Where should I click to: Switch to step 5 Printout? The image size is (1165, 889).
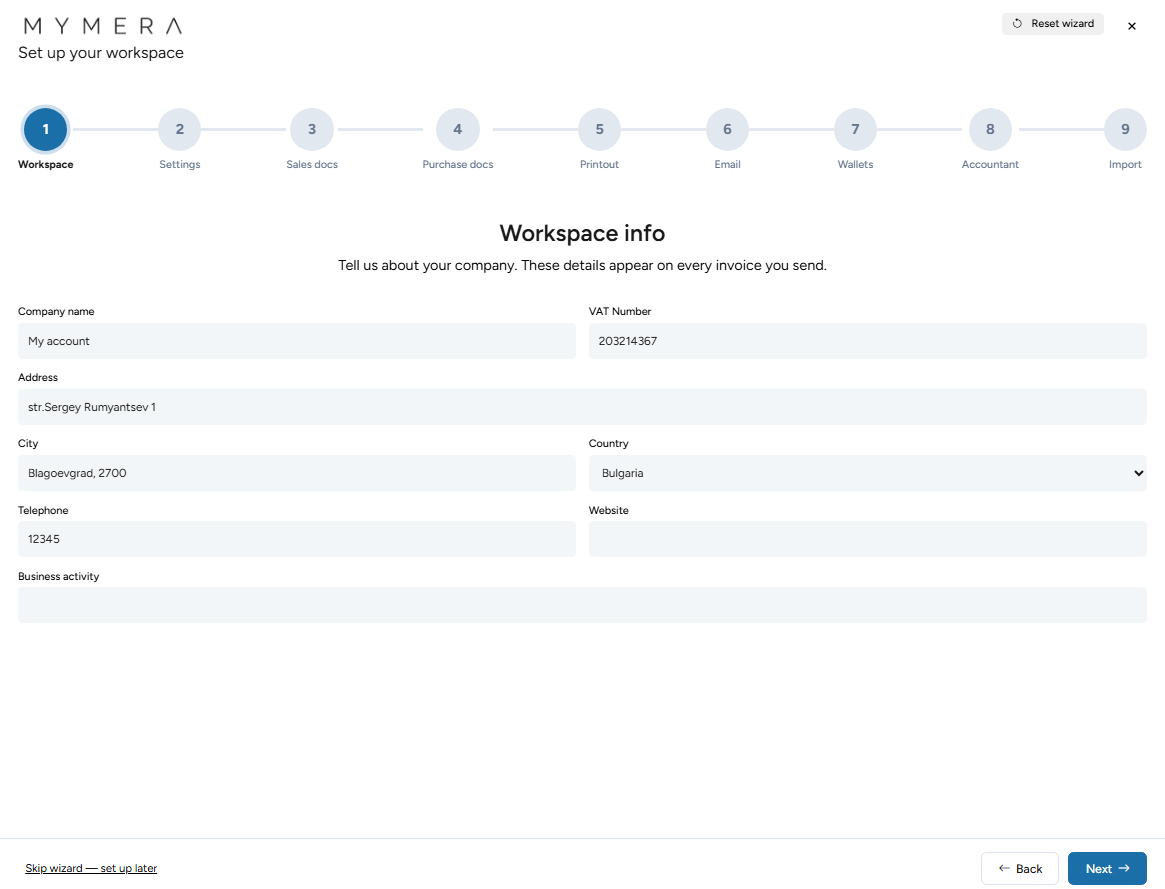600,129
